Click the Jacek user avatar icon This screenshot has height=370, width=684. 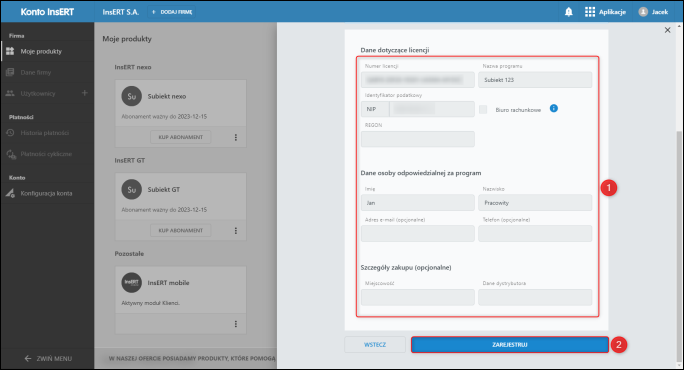point(643,12)
